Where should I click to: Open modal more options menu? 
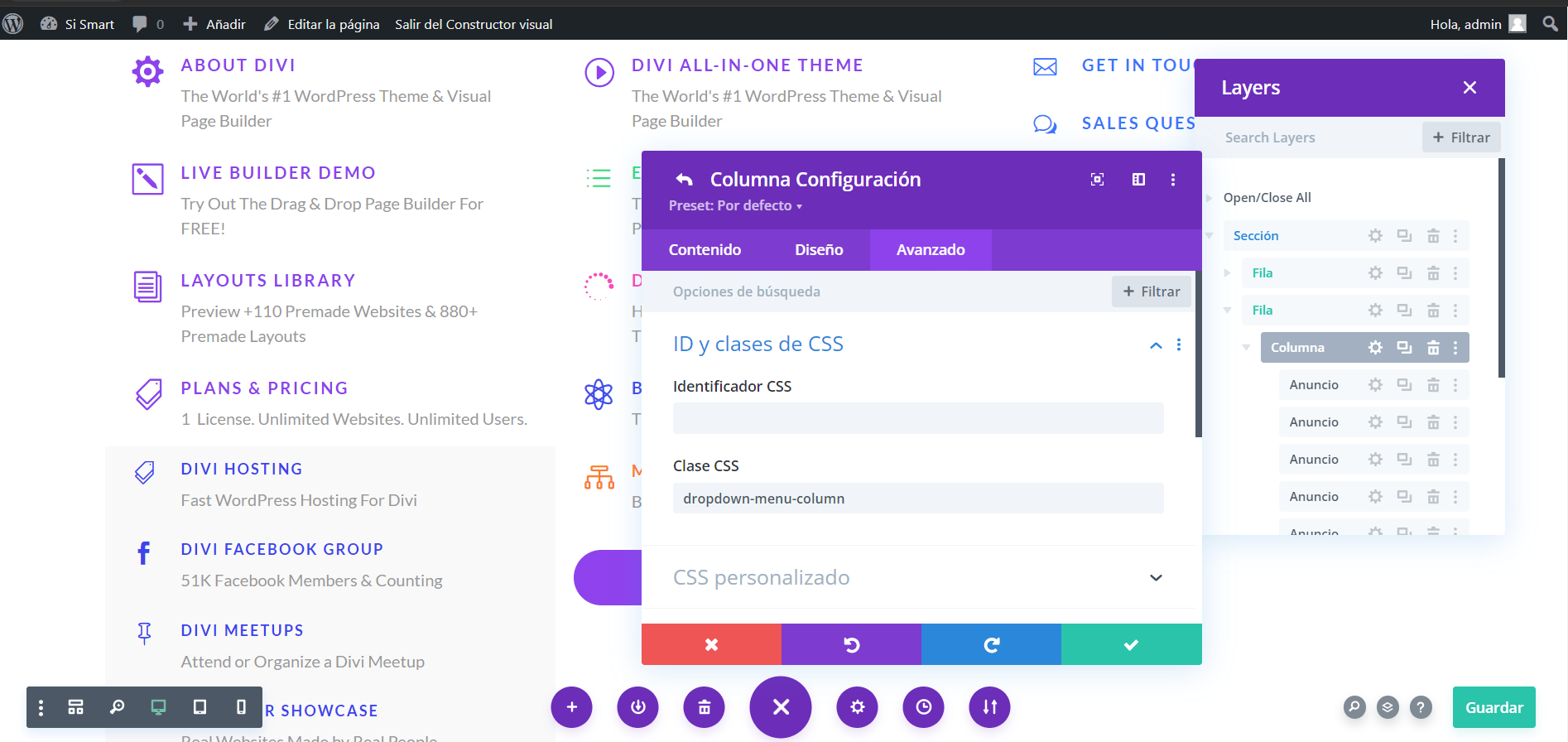[1173, 180]
